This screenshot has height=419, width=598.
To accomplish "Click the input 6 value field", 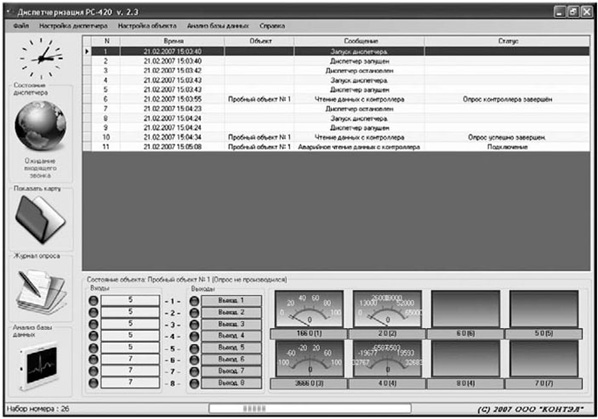I will (x=130, y=359).
